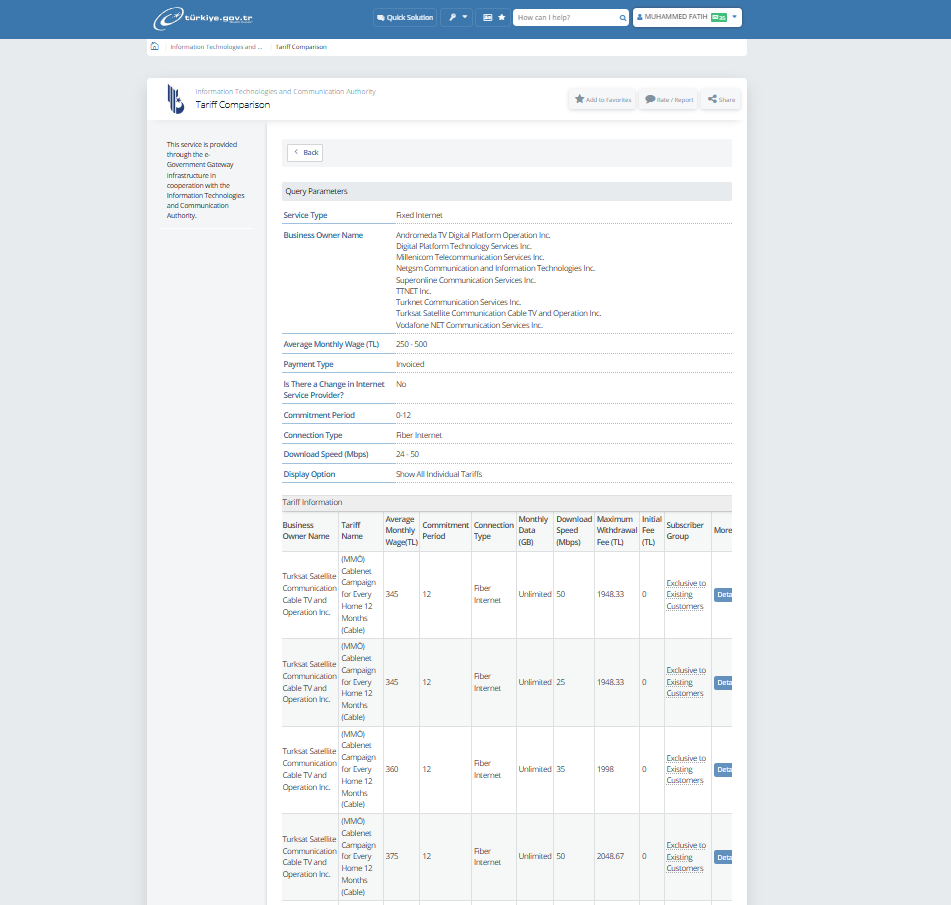Screen dimensions: 951x905
Task: Click the Information Technologies Authority logo
Action: tap(175, 99)
